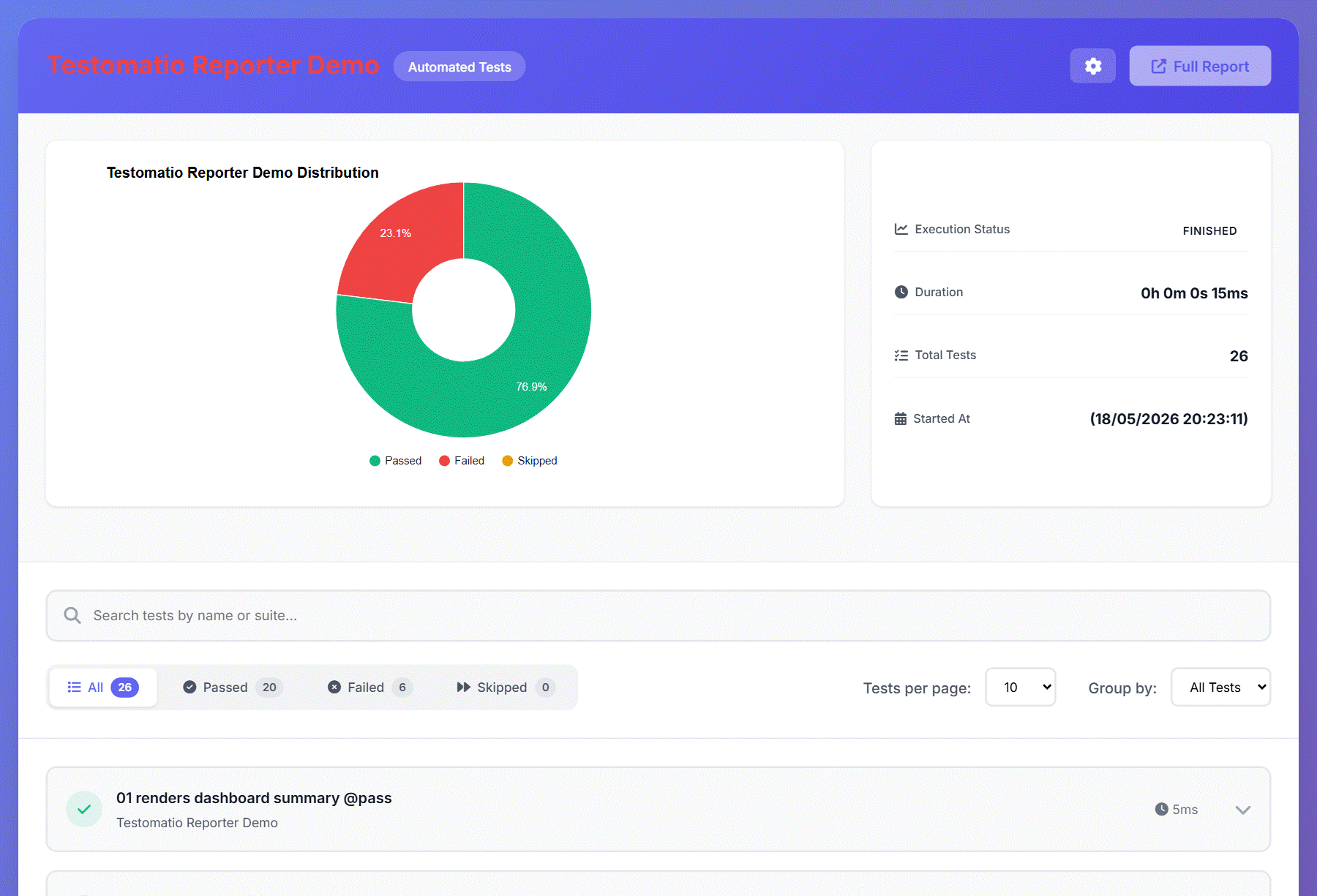Click the Duration label

tap(939, 292)
